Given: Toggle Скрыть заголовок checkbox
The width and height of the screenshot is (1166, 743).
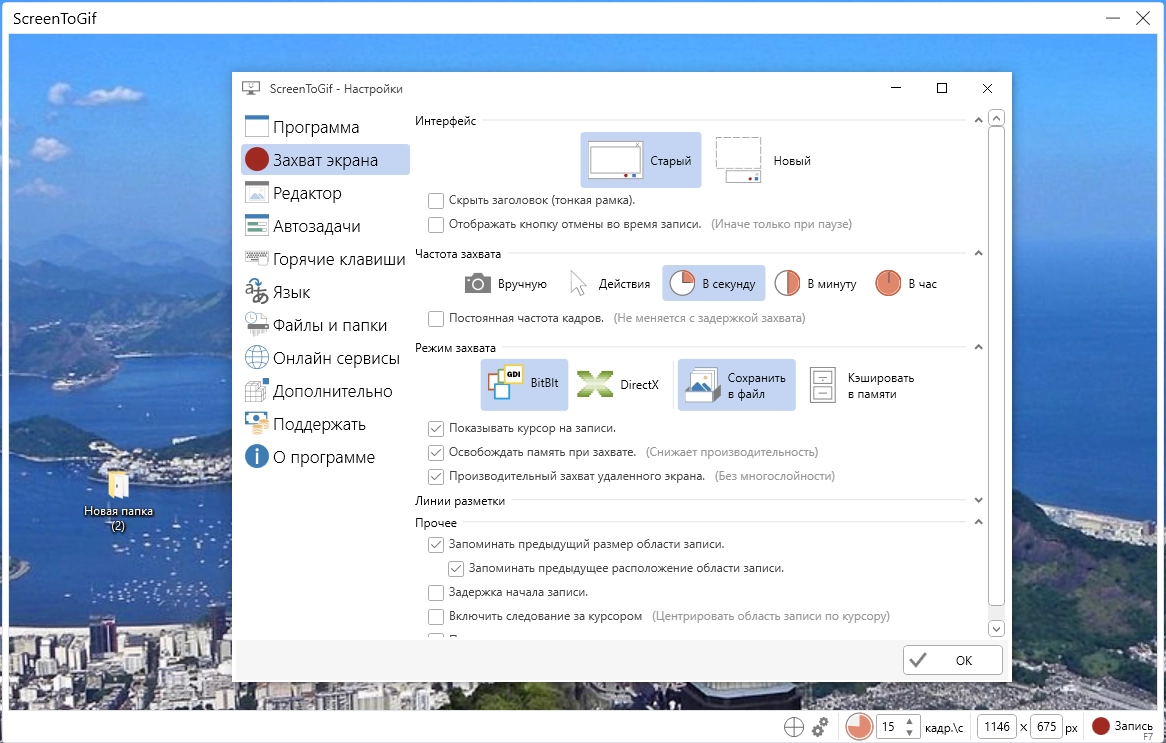Looking at the screenshot, I should (436, 201).
